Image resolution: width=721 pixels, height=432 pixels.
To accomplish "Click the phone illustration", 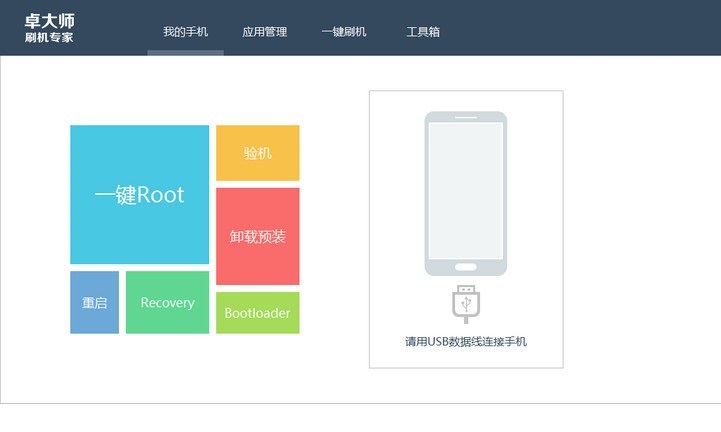I will pos(466,194).
